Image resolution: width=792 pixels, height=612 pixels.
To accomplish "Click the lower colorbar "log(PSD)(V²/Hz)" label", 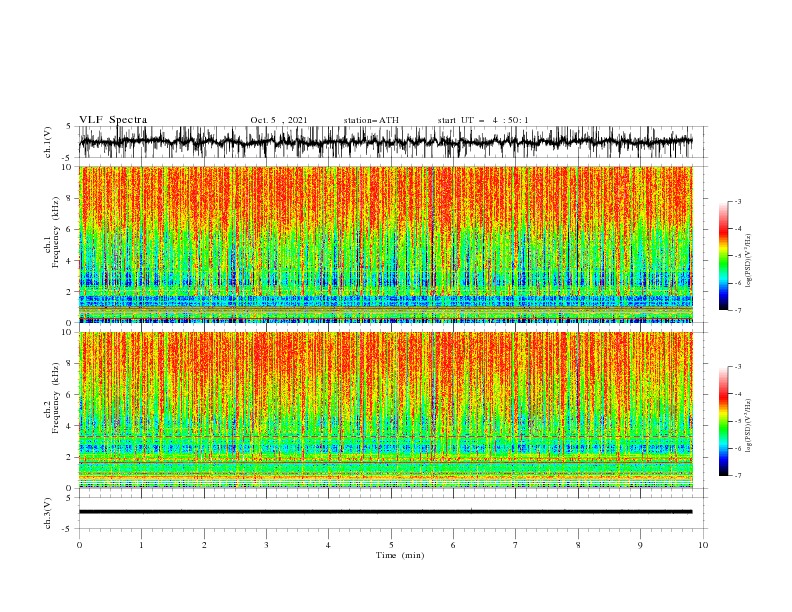I will (x=748, y=426).
